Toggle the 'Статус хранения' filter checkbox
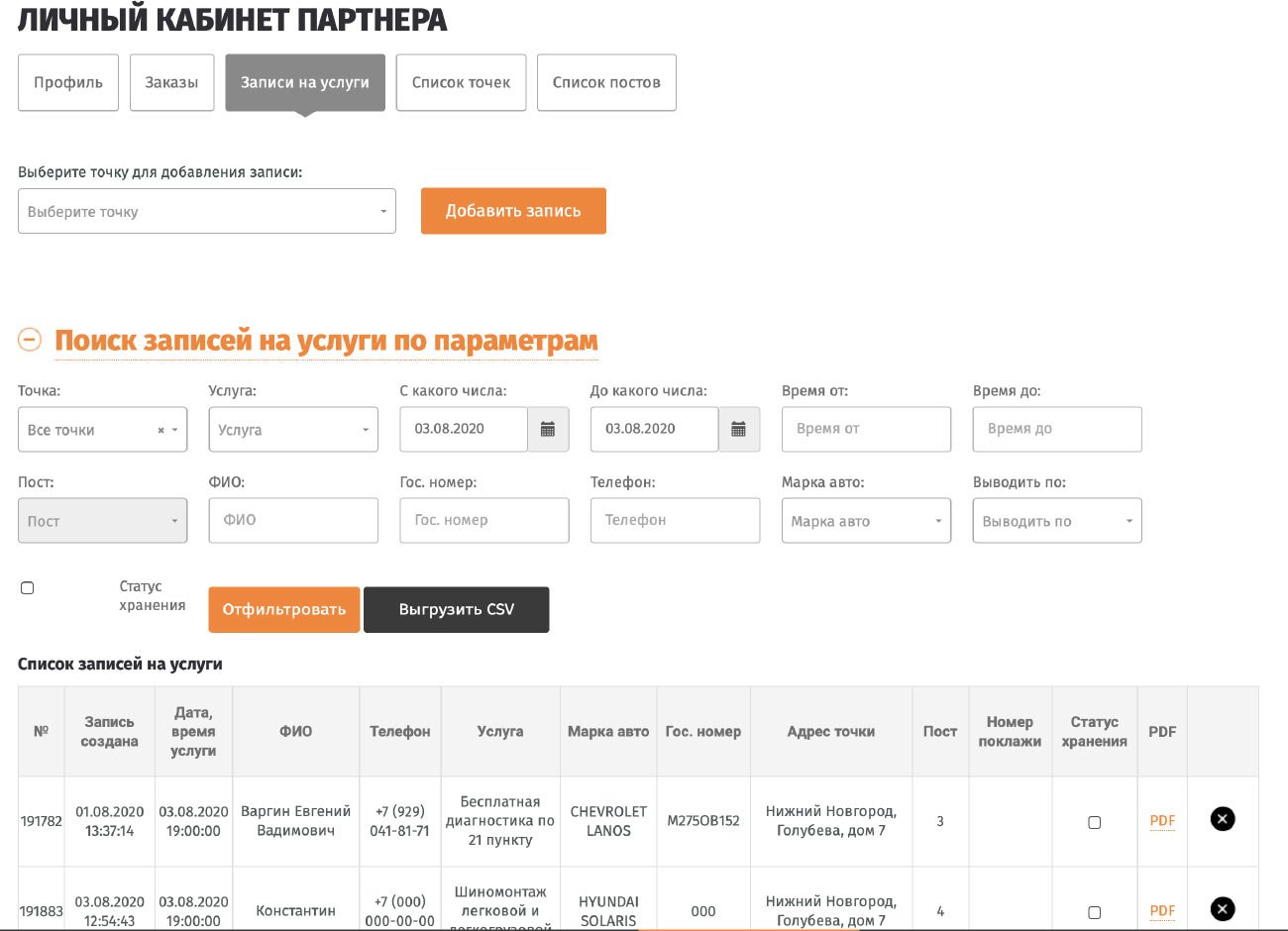Screen dimensions: 1288x931 click(x=28, y=588)
